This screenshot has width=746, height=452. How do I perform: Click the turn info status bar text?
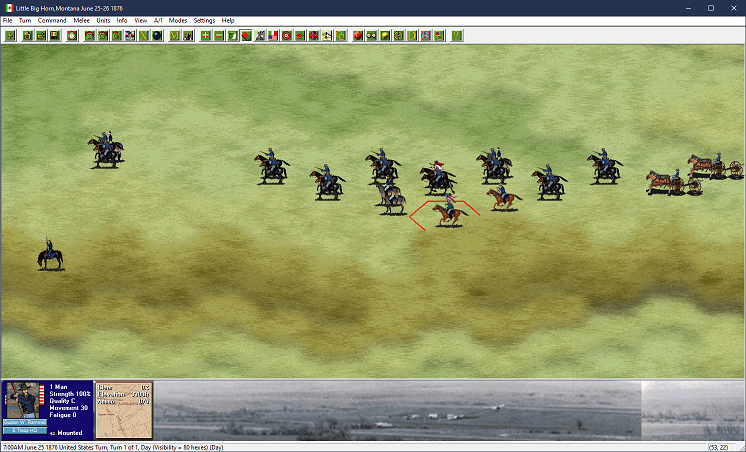[x=113, y=447]
